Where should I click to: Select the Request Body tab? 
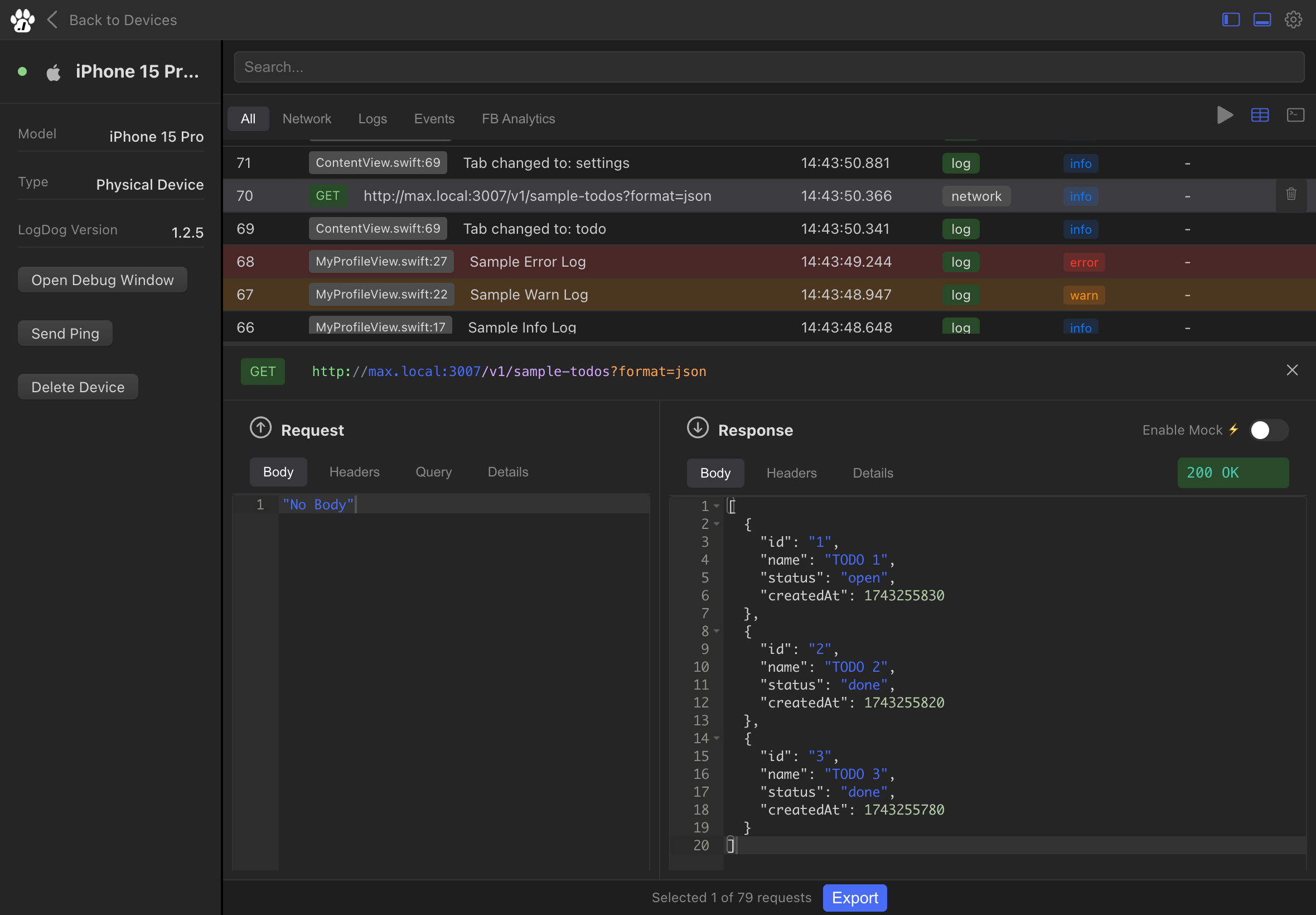click(x=278, y=472)
